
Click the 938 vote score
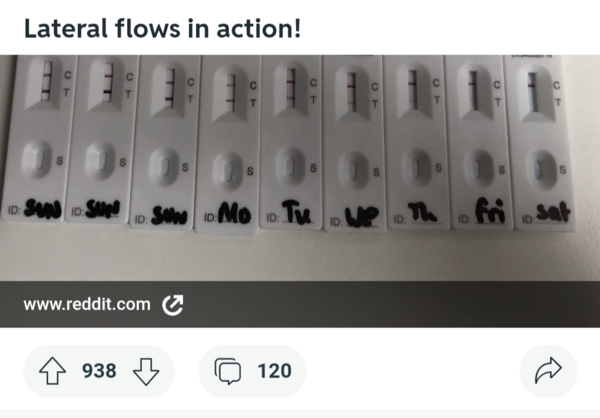pyautogui.click(x=99, y=372)
